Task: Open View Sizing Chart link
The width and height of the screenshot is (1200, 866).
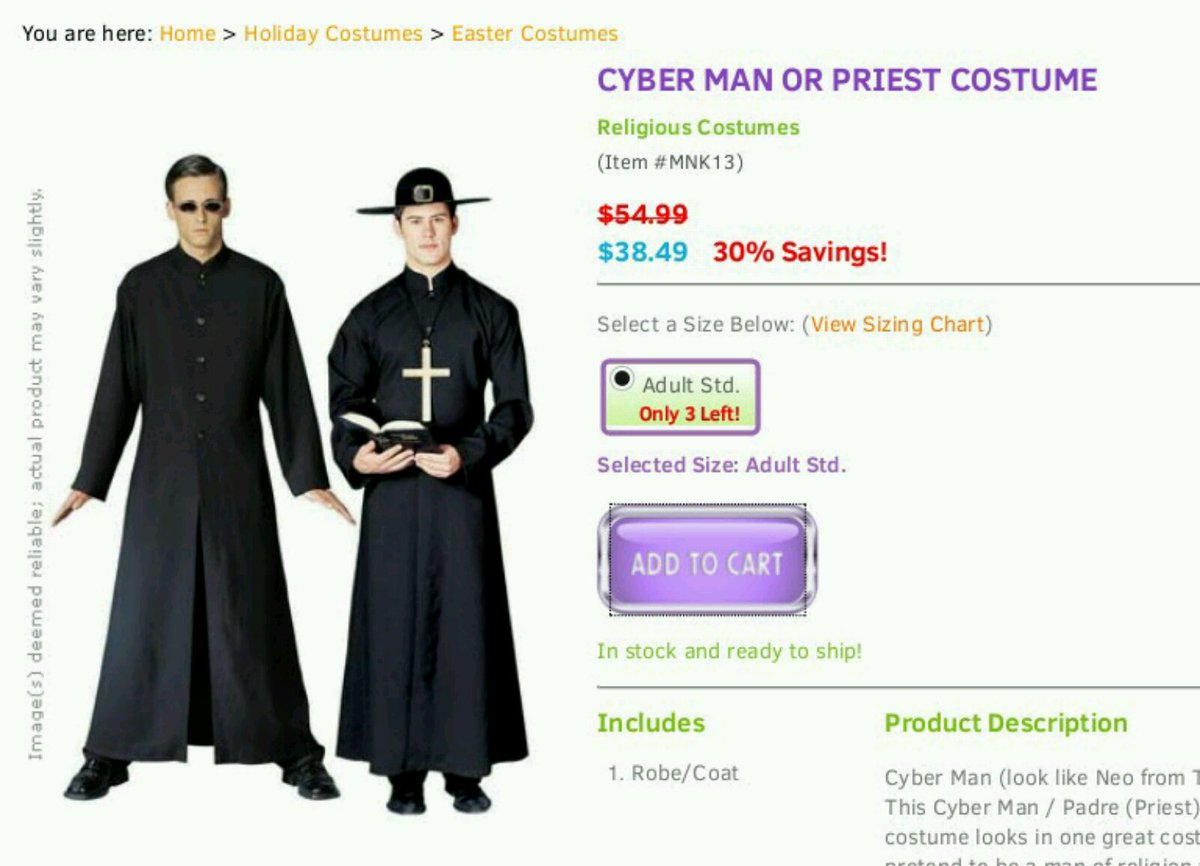Action: point(897,324)
